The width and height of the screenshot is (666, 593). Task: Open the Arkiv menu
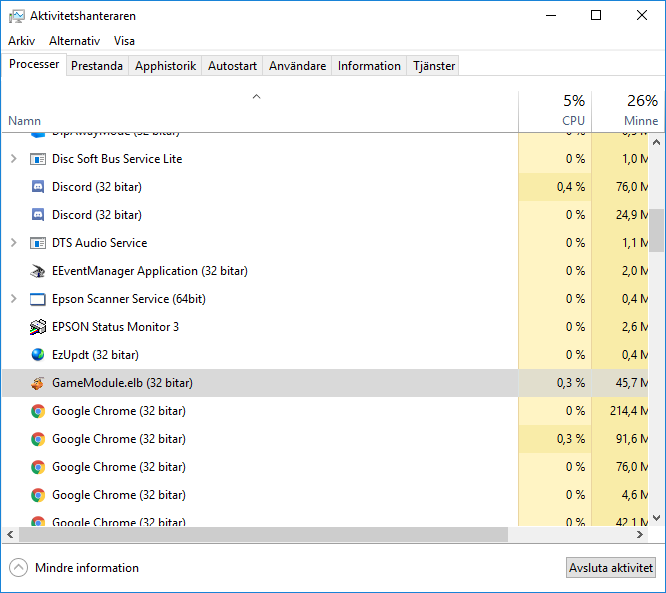tap(22, 41)
